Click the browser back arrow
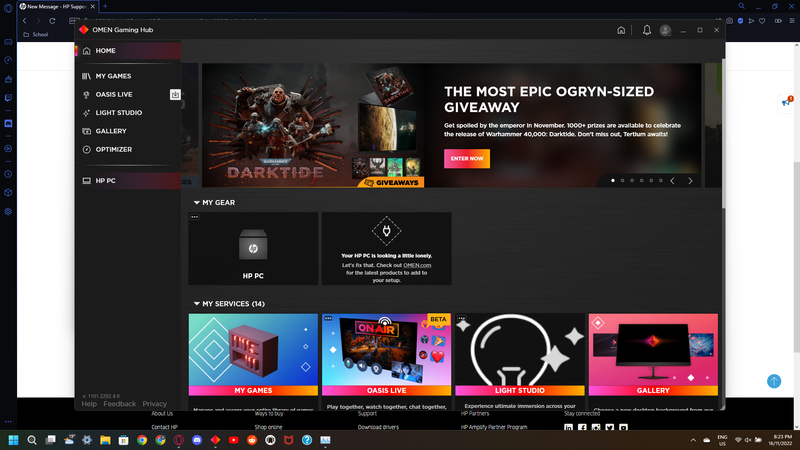Viewport: 800px width, 450px height. (x=24, y=21)
